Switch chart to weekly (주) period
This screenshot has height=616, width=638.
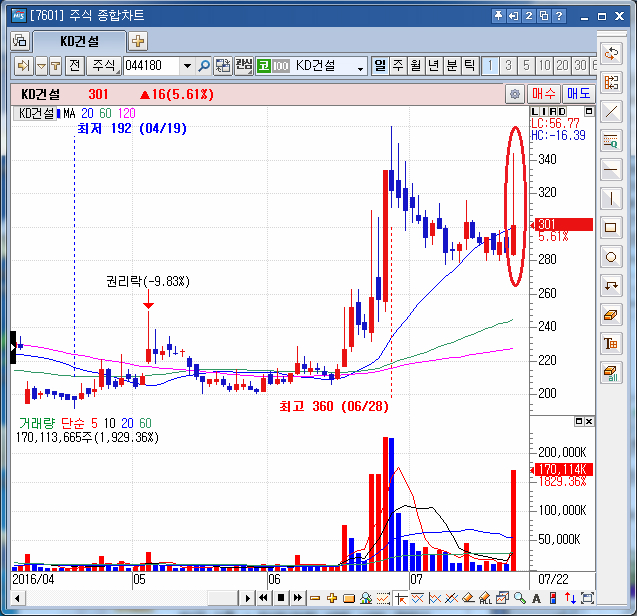click(398, 66)
